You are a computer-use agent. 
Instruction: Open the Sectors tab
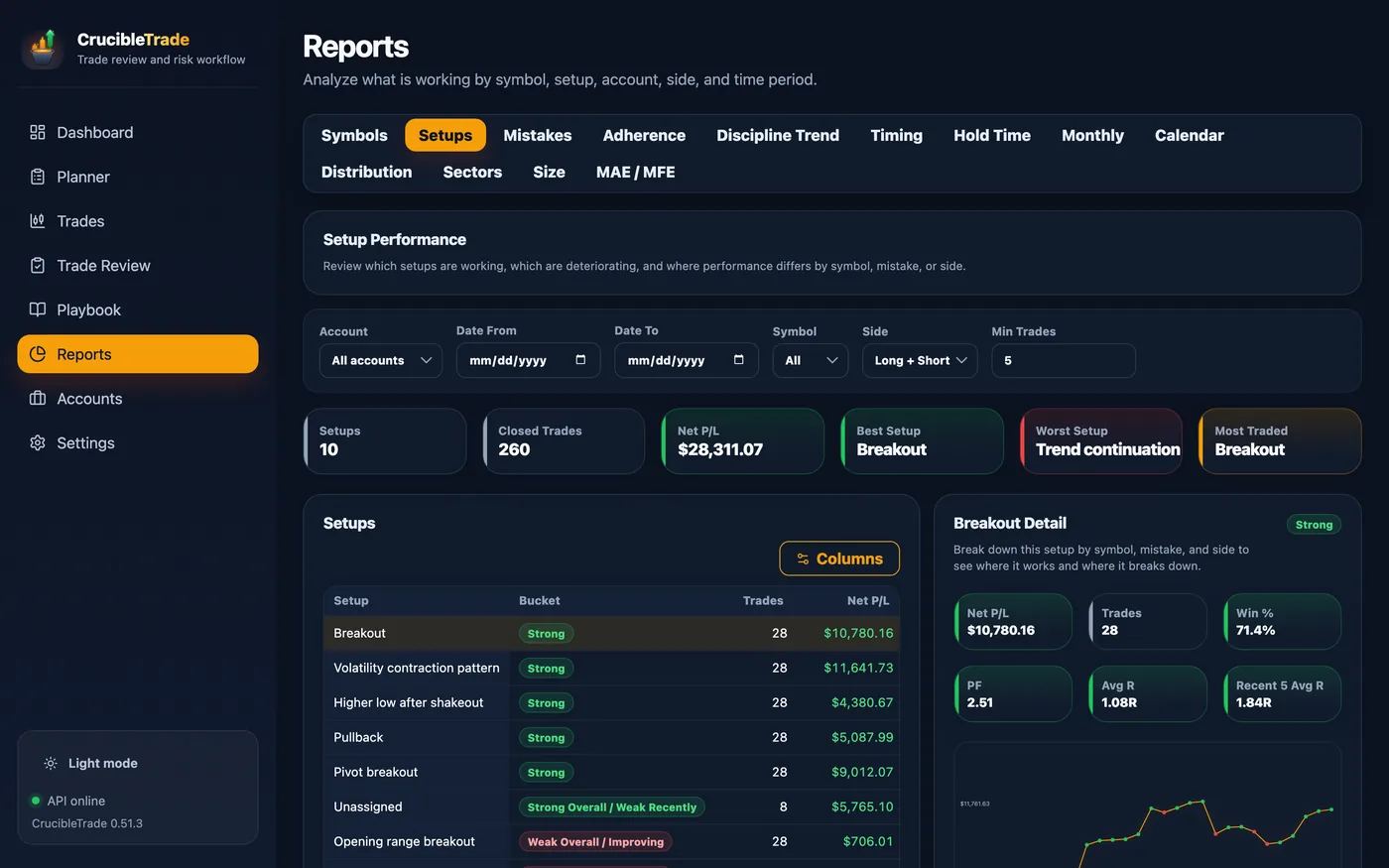pos(472,172)
